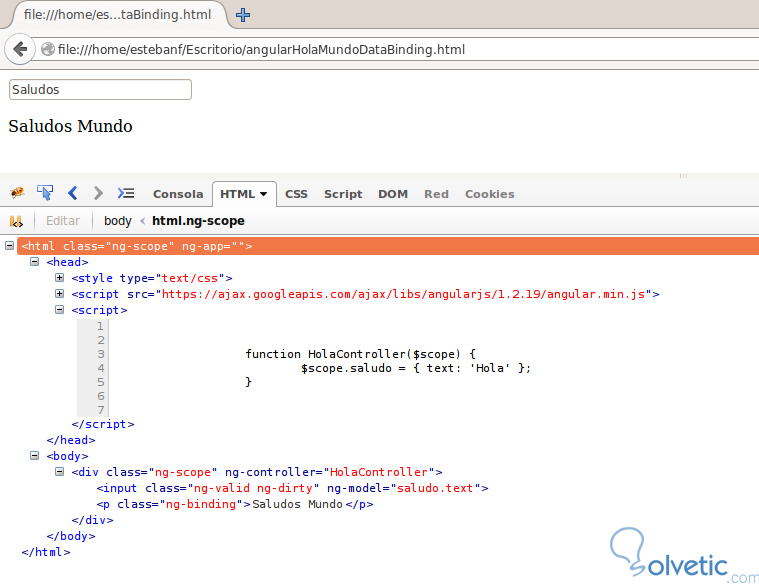Collapse the head node

(34, 261)
